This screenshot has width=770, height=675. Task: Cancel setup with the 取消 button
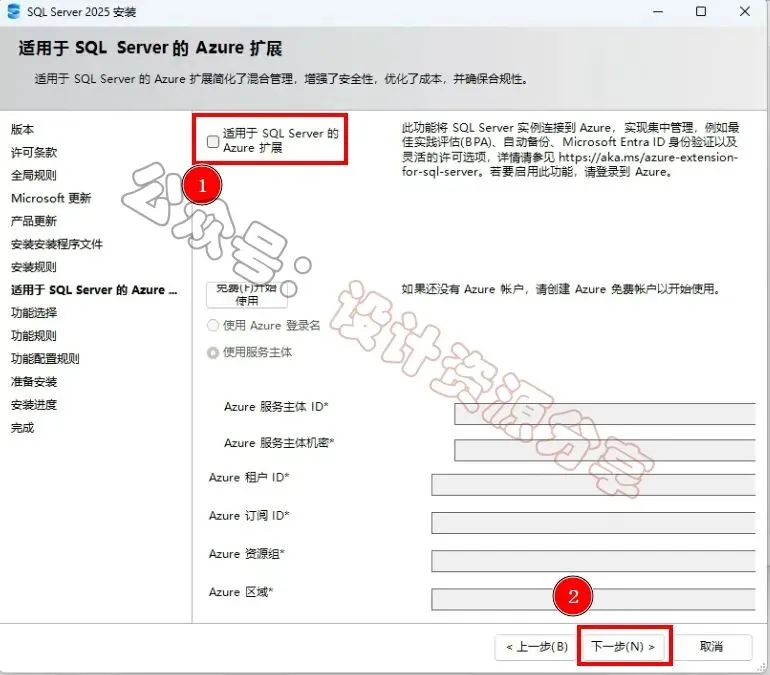(x=712, y=647)
